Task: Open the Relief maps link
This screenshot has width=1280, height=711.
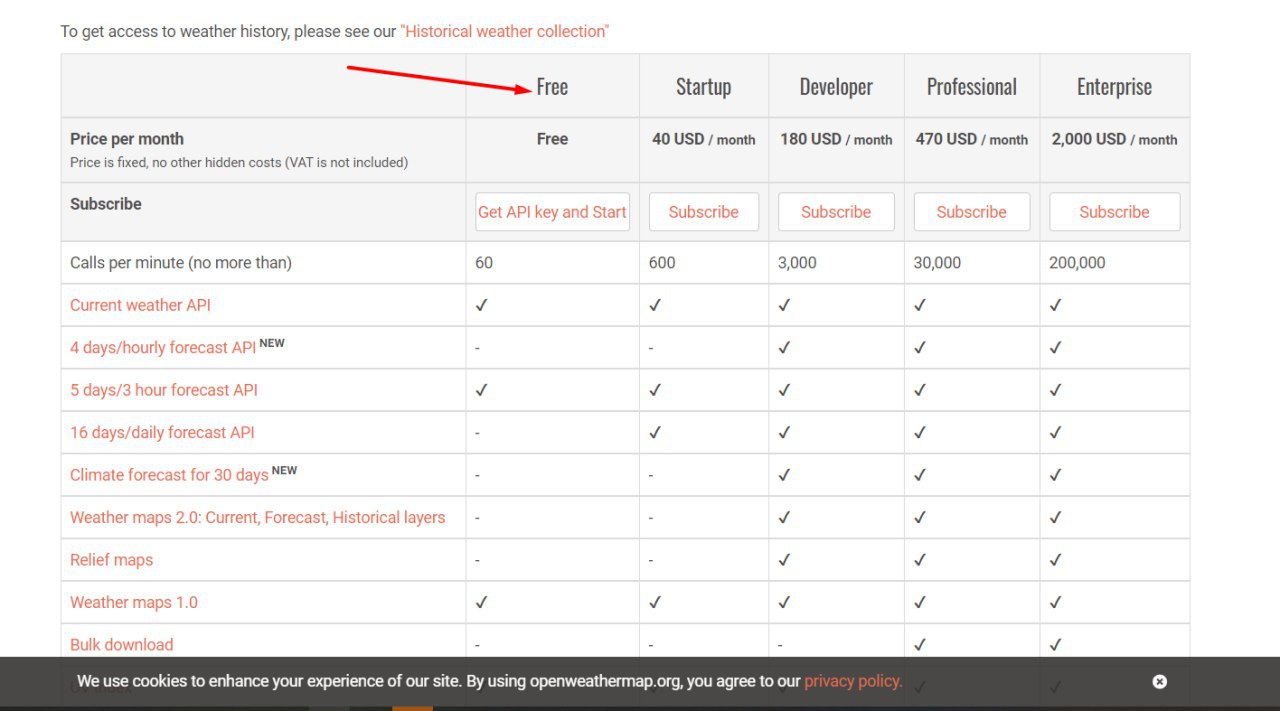Action: 111,560
